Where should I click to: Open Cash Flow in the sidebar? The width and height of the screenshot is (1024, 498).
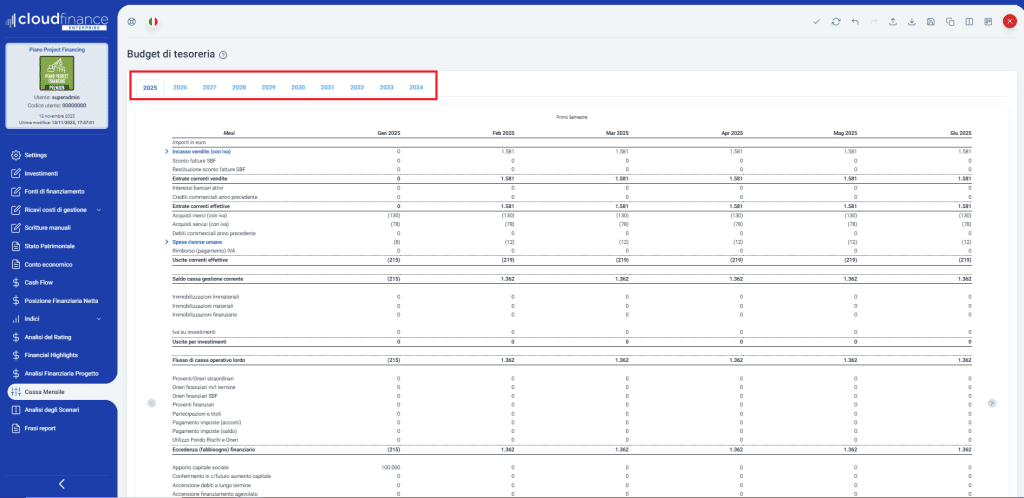(x=42, y=283)
